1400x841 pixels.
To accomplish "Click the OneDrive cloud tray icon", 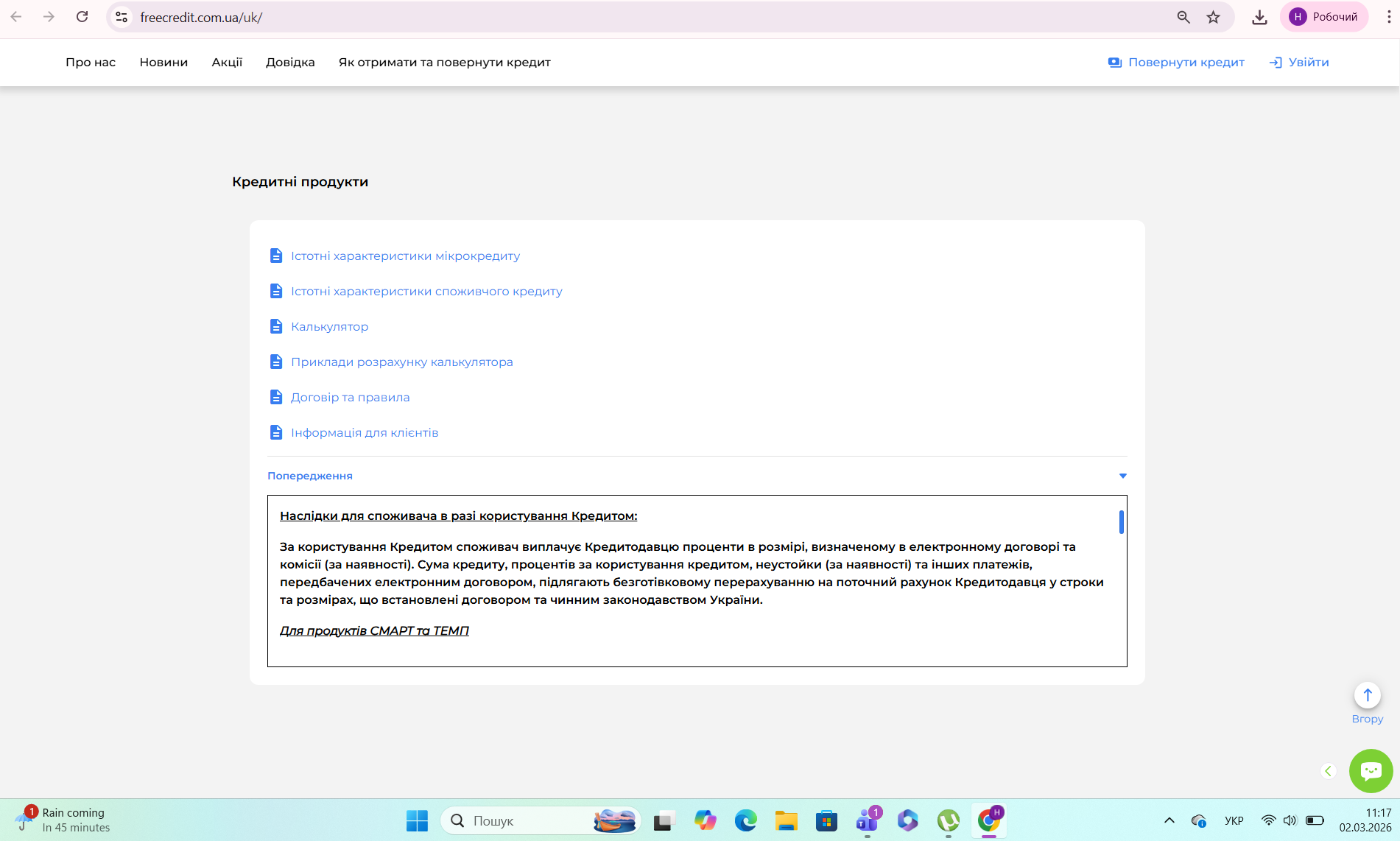I will tap(1198, 820).
